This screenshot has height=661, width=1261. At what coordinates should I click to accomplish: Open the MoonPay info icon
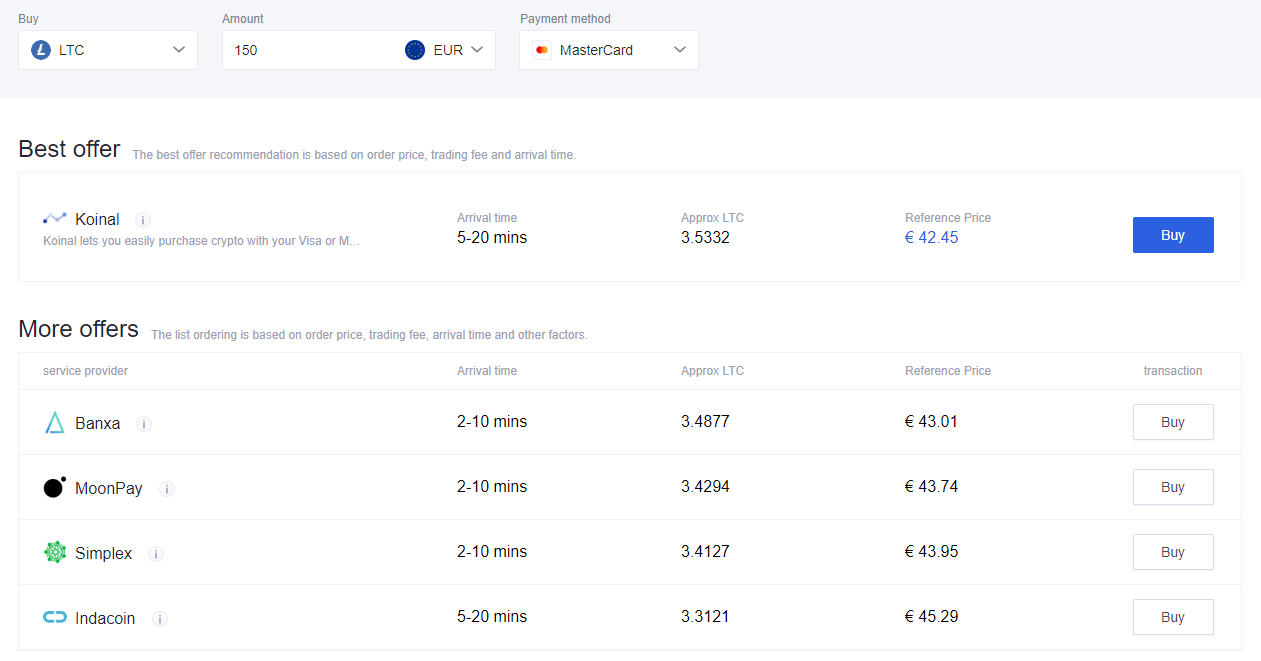point(167,489)
